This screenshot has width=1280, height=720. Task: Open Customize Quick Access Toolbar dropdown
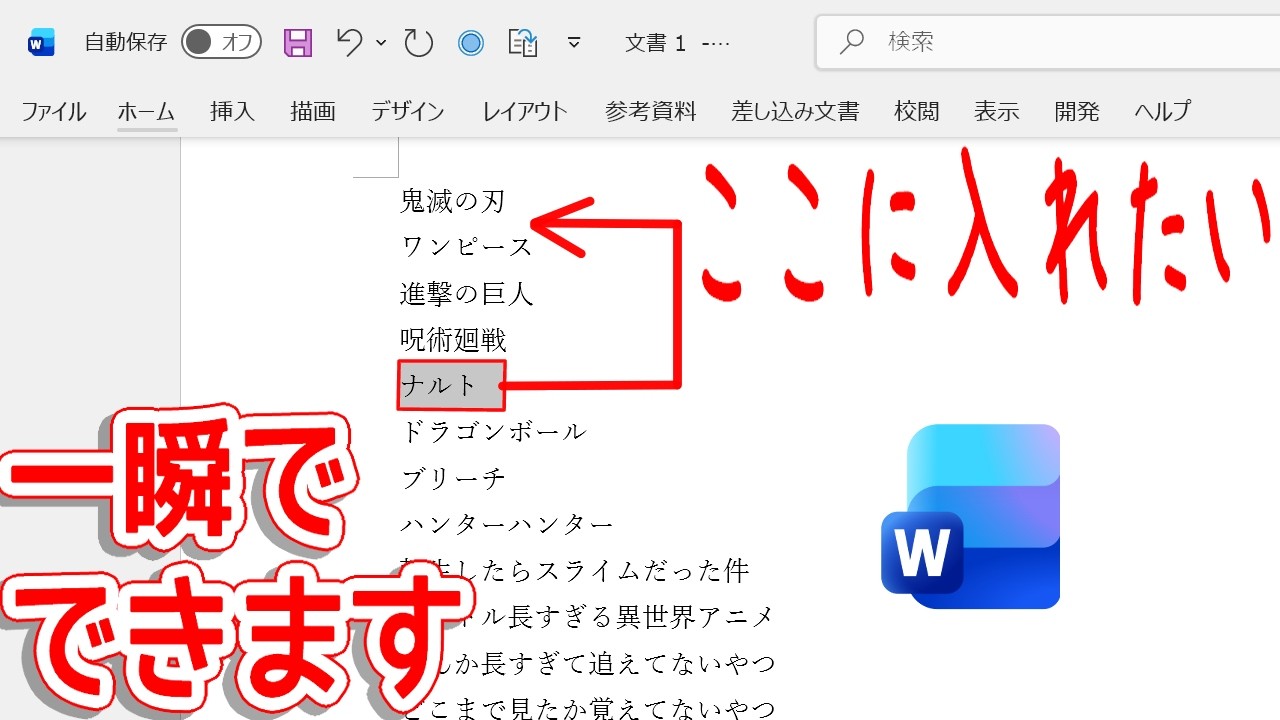574,42
